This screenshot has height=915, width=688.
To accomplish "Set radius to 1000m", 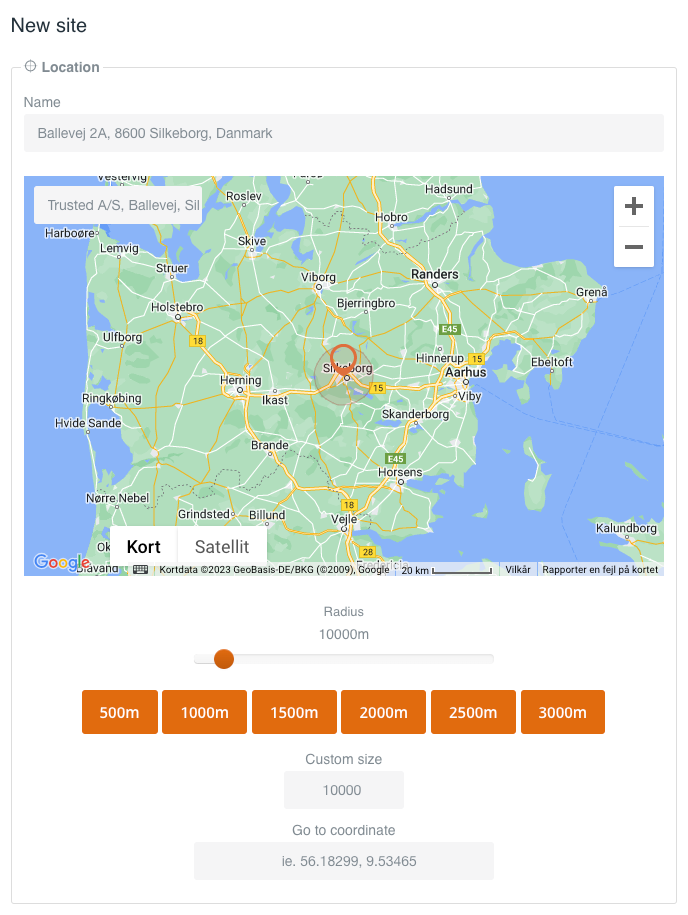I will click(205, 712).
